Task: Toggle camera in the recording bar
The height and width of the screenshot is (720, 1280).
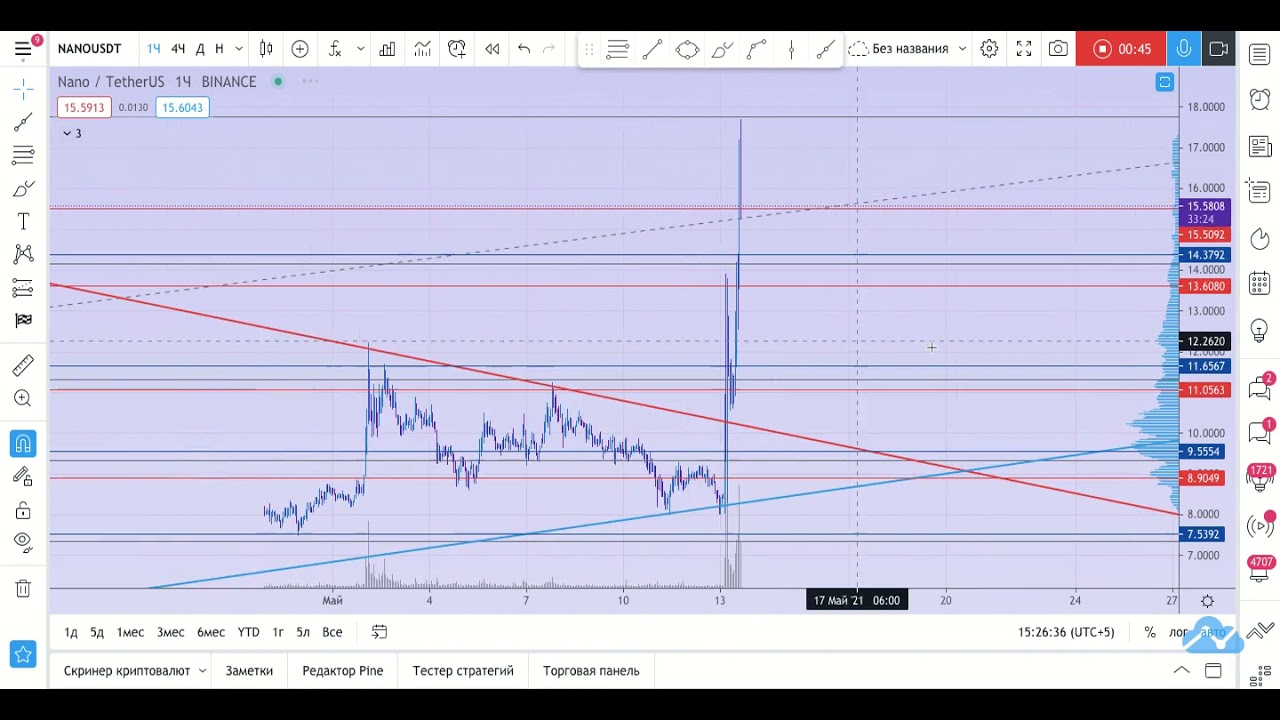Action: (1218, 49)
